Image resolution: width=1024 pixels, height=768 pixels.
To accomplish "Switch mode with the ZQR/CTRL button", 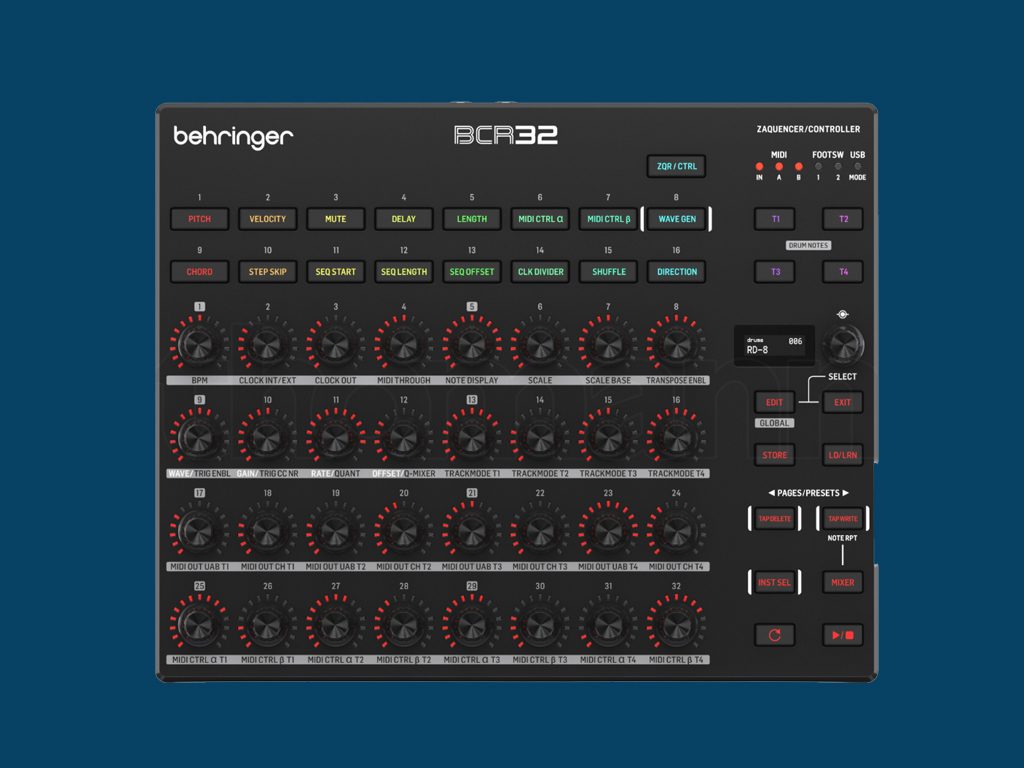I will coord(677,166).
